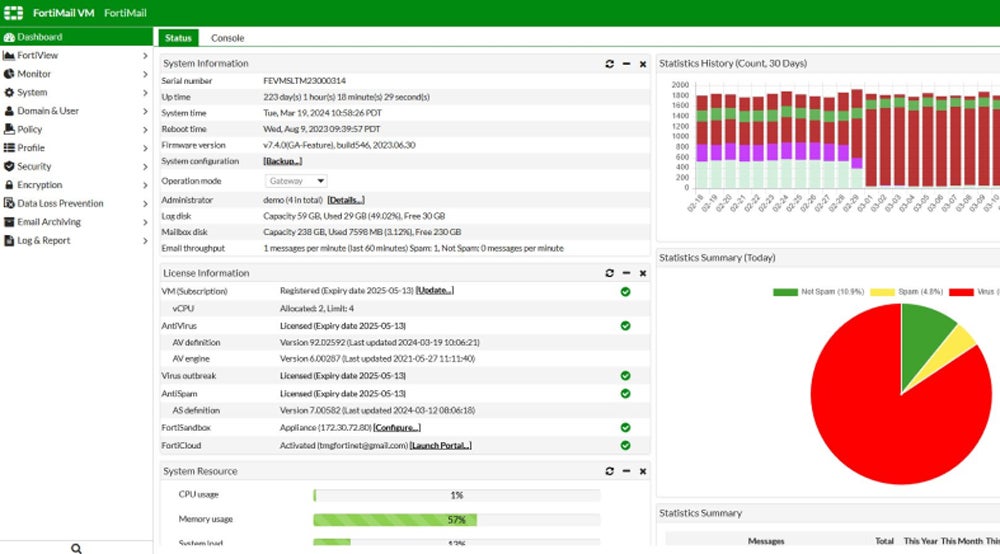Click the FortiMail grid logo icon
This screenshot has width=1000, height=554.
pos(13,13)
